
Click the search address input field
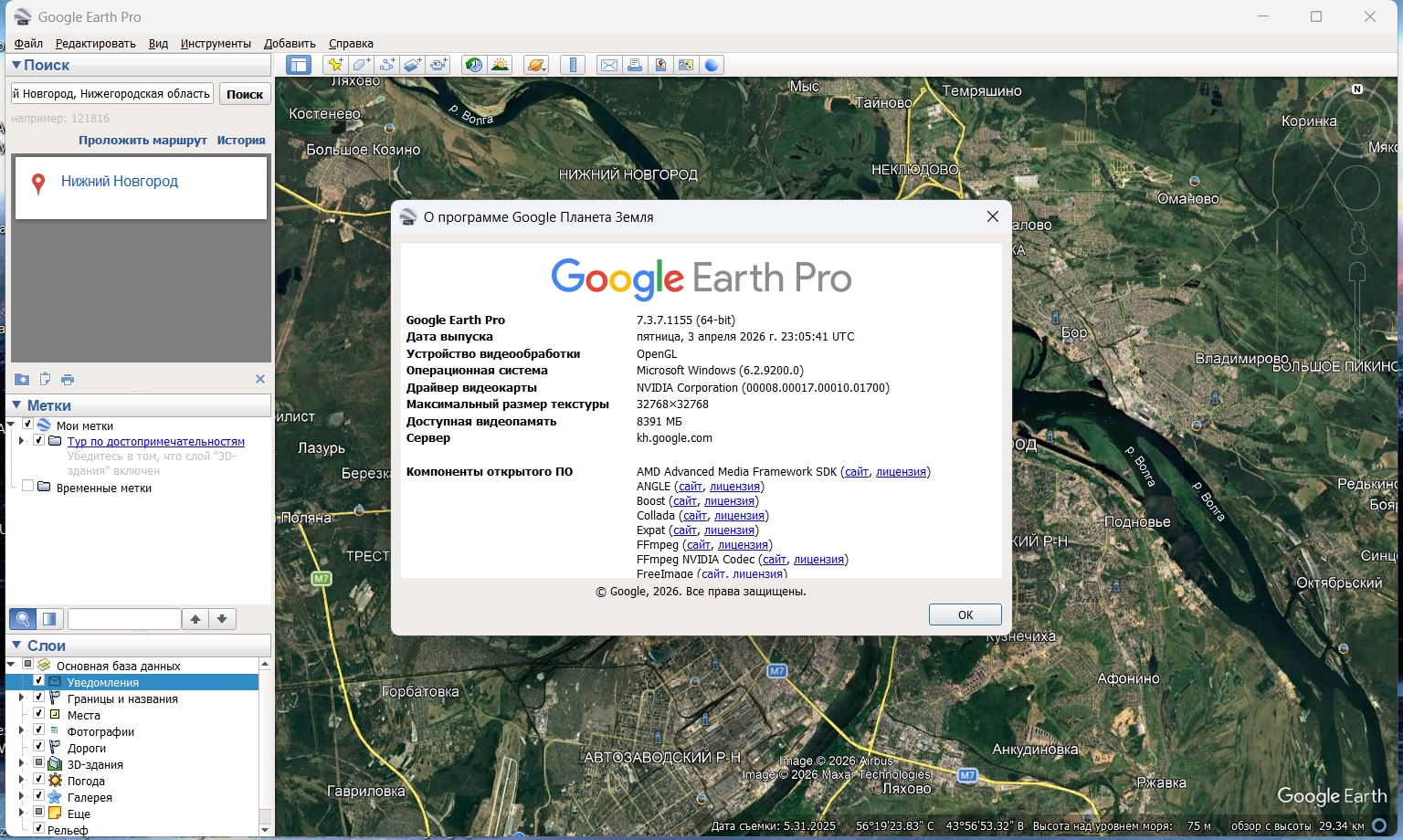coord(111,94)
